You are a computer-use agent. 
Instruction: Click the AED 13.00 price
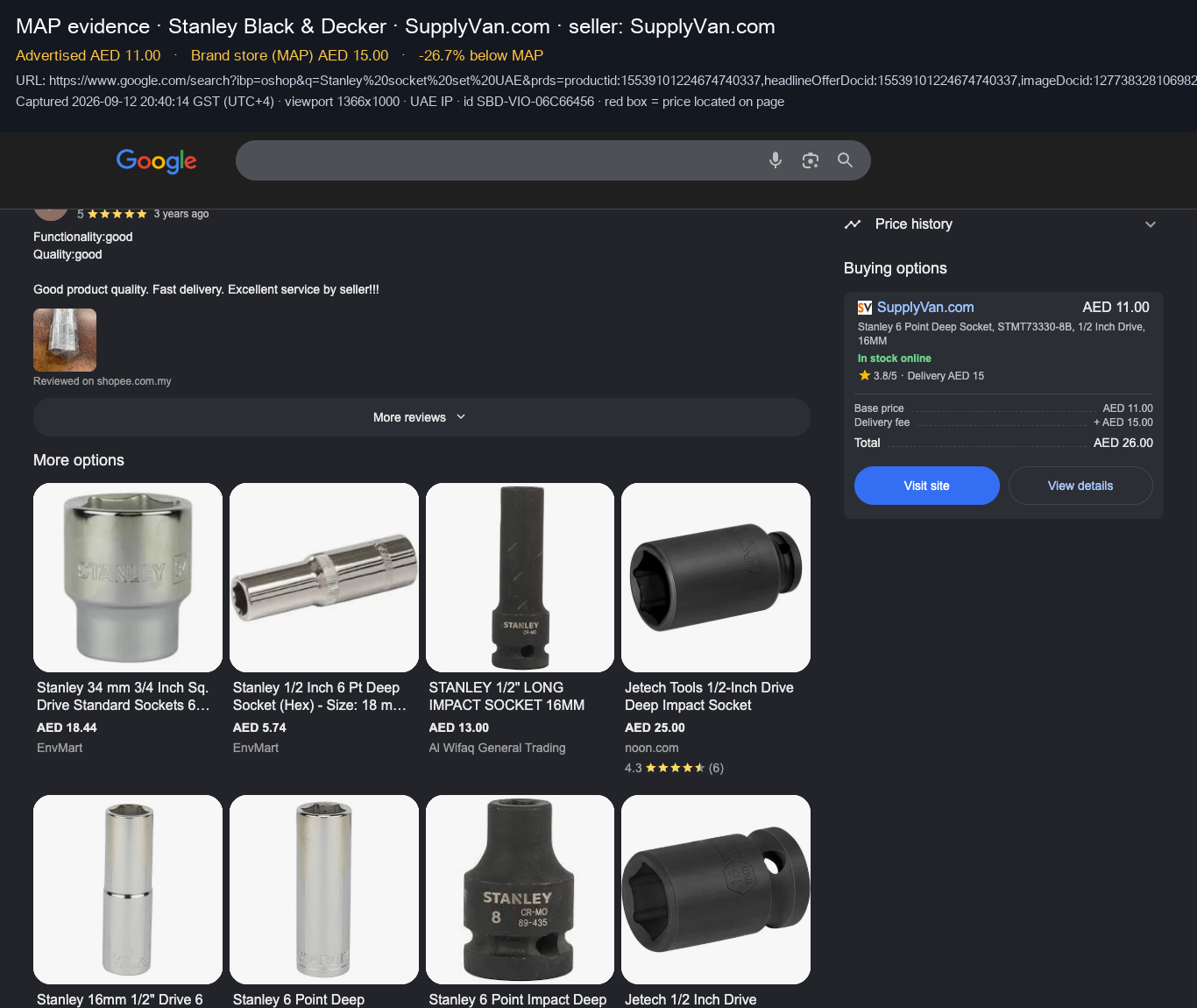click(x=459, y=728)
